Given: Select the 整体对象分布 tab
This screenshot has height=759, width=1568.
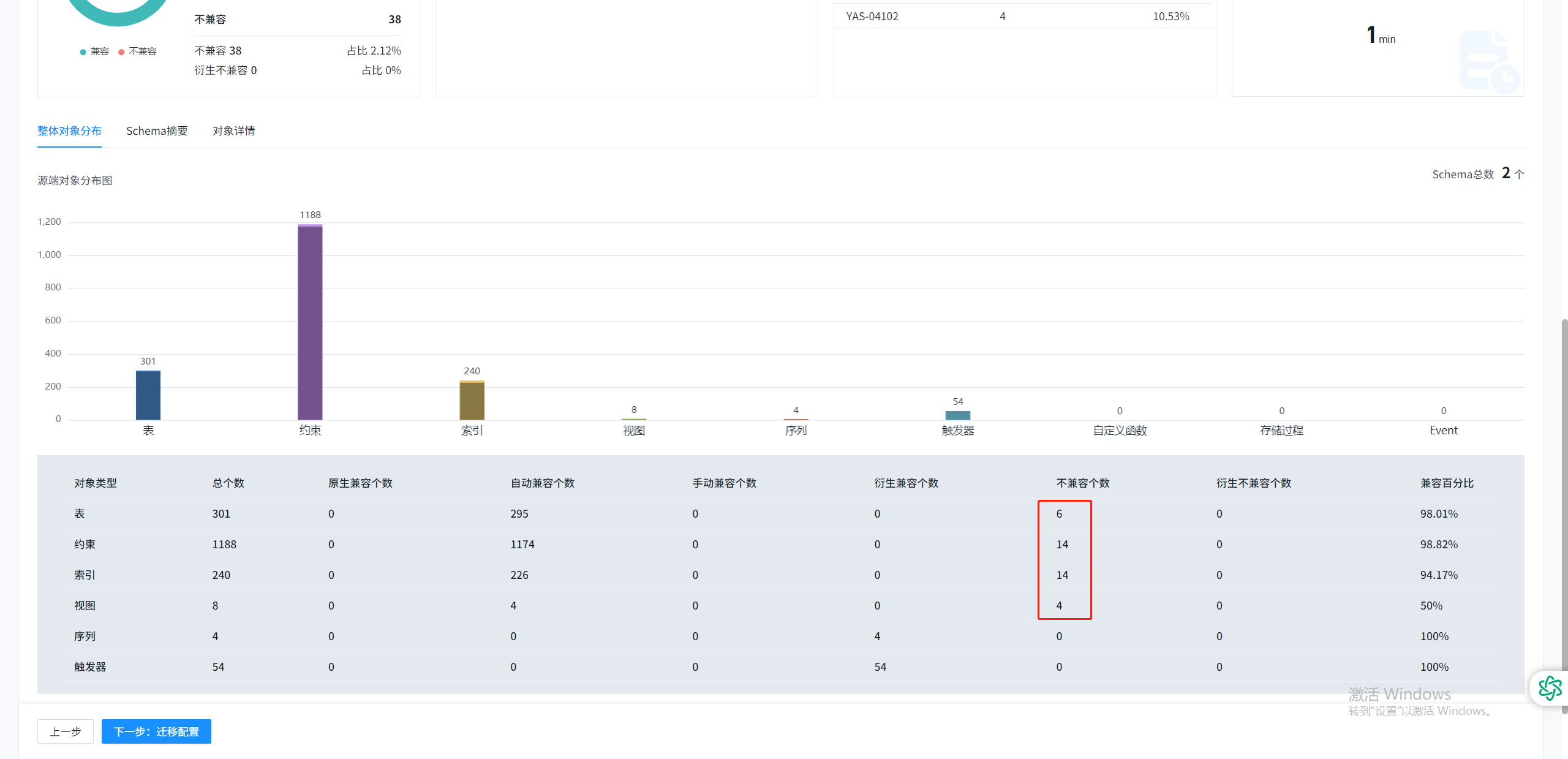Looking at the screenshot, I should (69, 131).
